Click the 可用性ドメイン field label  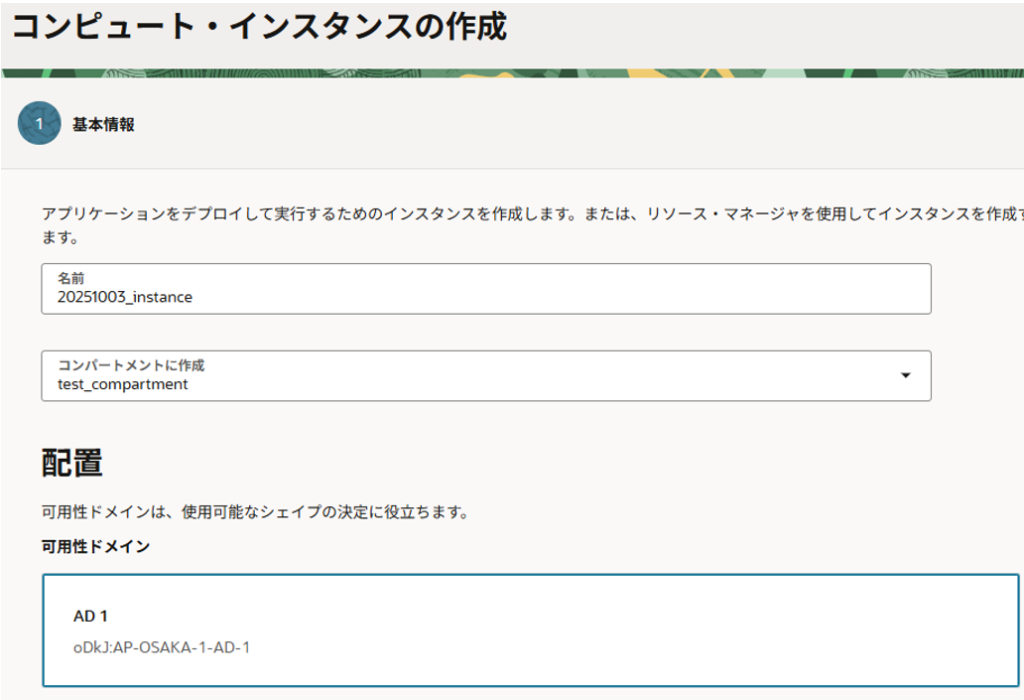click(x=96, y=546)
